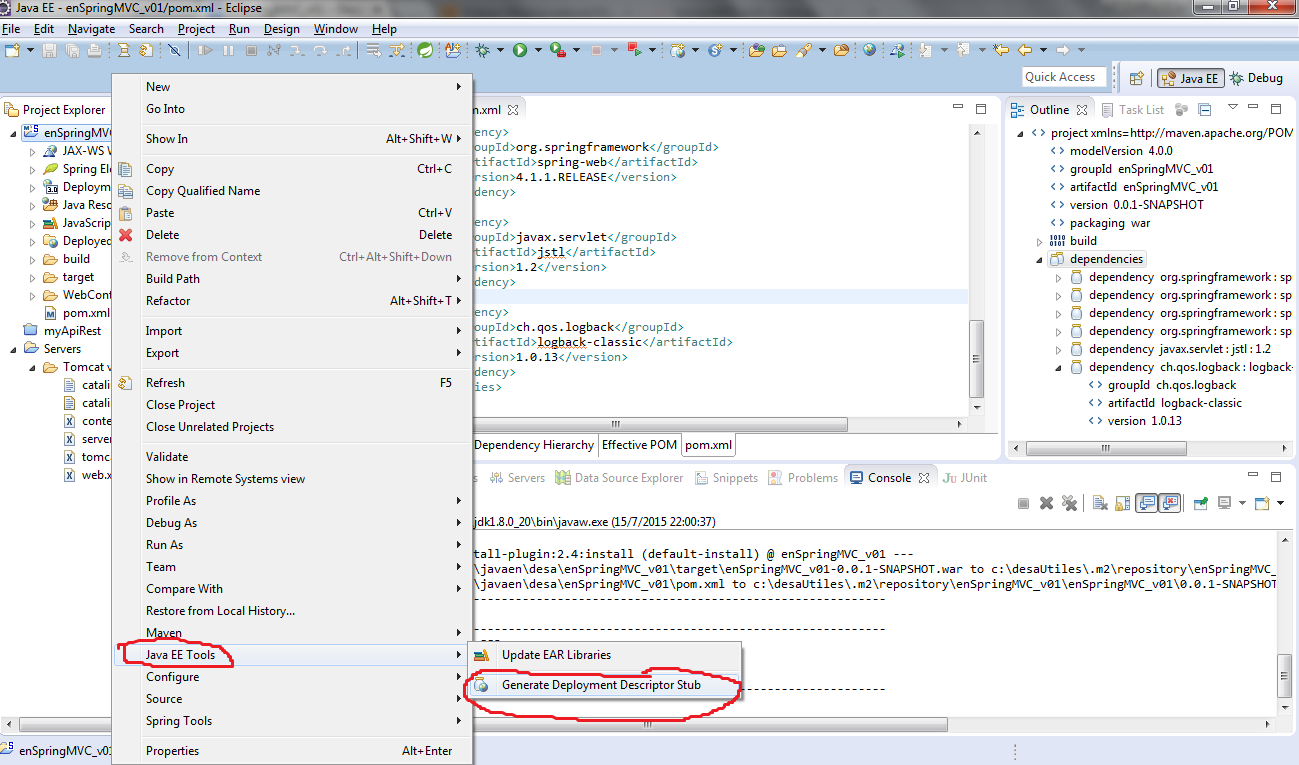Click the Remove Launch console icon
The image size is (1299, 765).
[1046, 503]
